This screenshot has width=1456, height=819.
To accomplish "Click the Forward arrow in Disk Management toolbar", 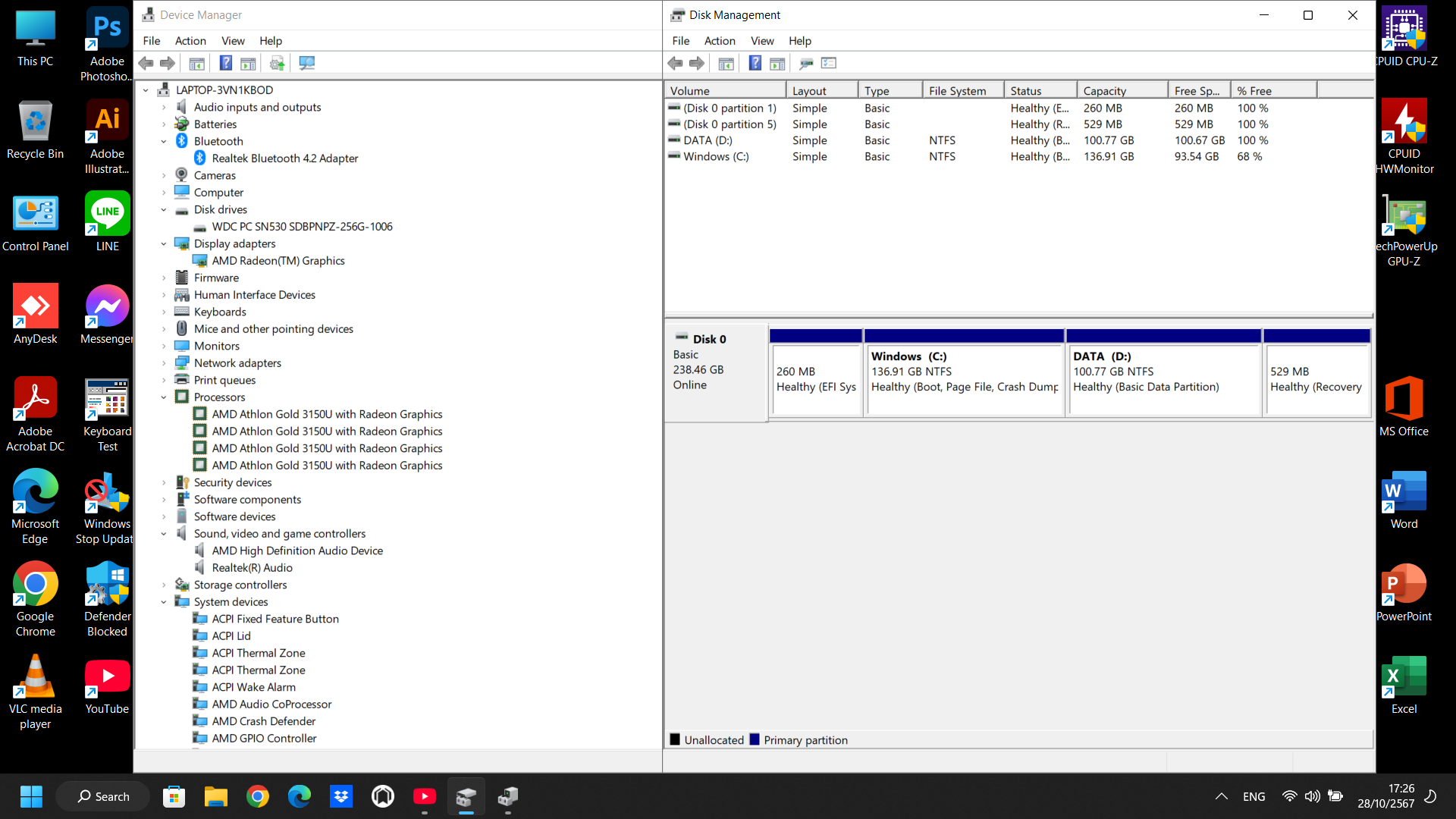I will click(697, 63).
